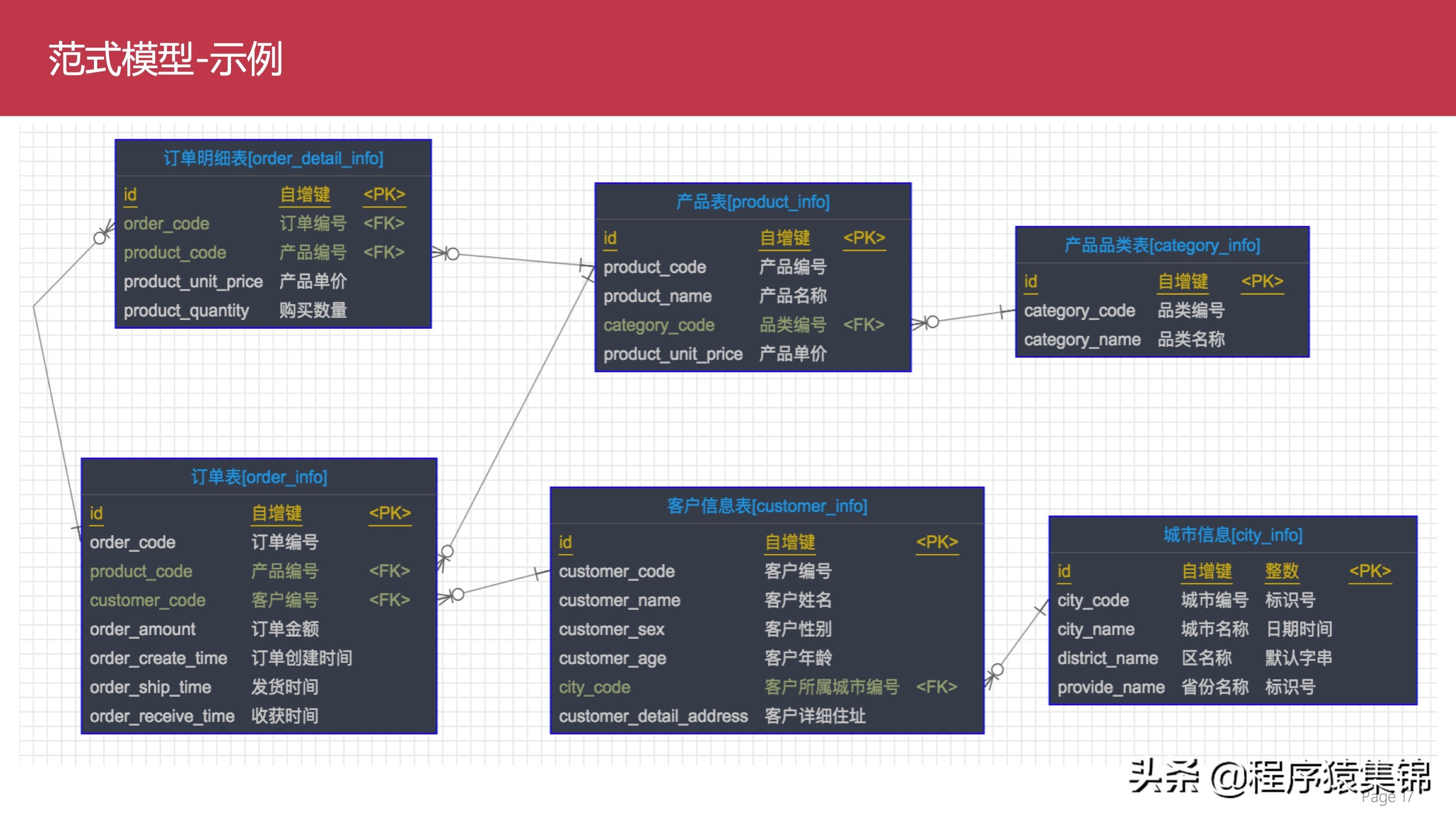Click the 产品表[product_info] table header
Viewport: 1456px width, 819px height.
click(x=753, y=202)
